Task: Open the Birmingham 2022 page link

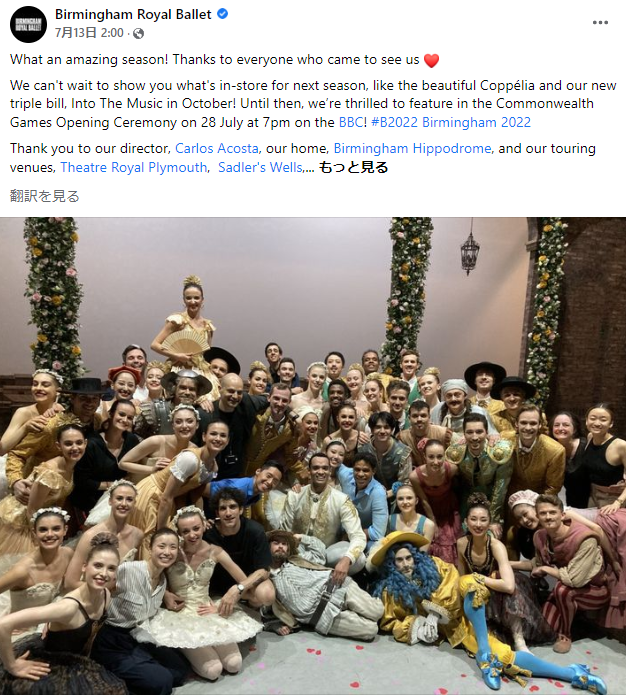Action: (x=476, y=122)
